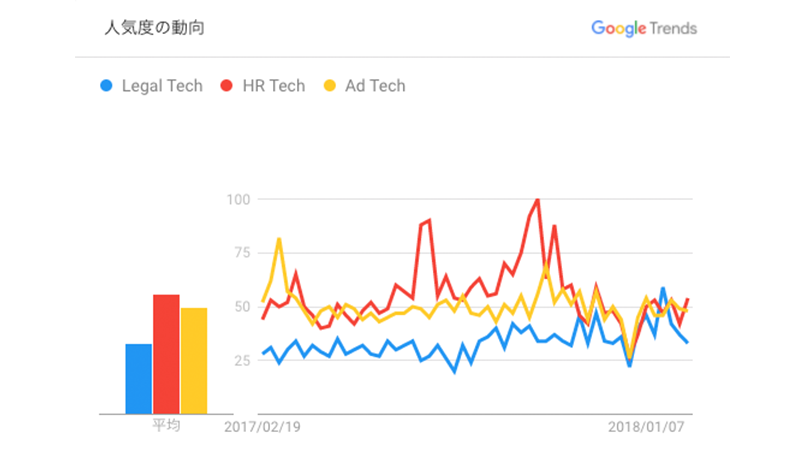Screen dimensions: 800x450
Task: Click the red HR Tech legend dot
Action: pyautogui.click(x=227, y=86)
